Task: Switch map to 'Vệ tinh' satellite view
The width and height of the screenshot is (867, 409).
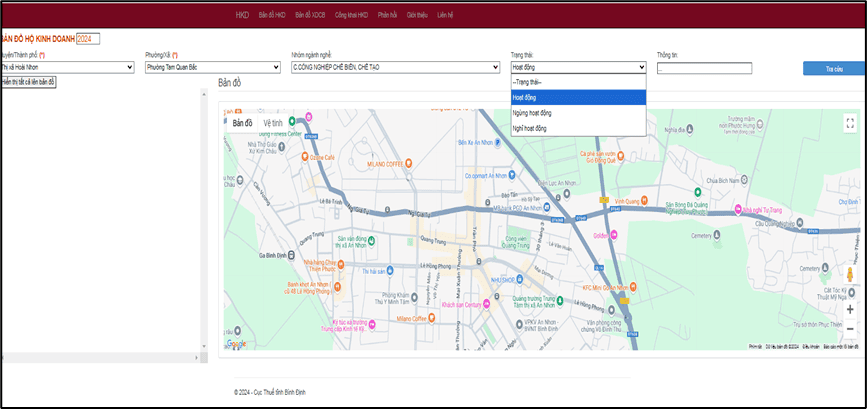Action: pos(273,123)
